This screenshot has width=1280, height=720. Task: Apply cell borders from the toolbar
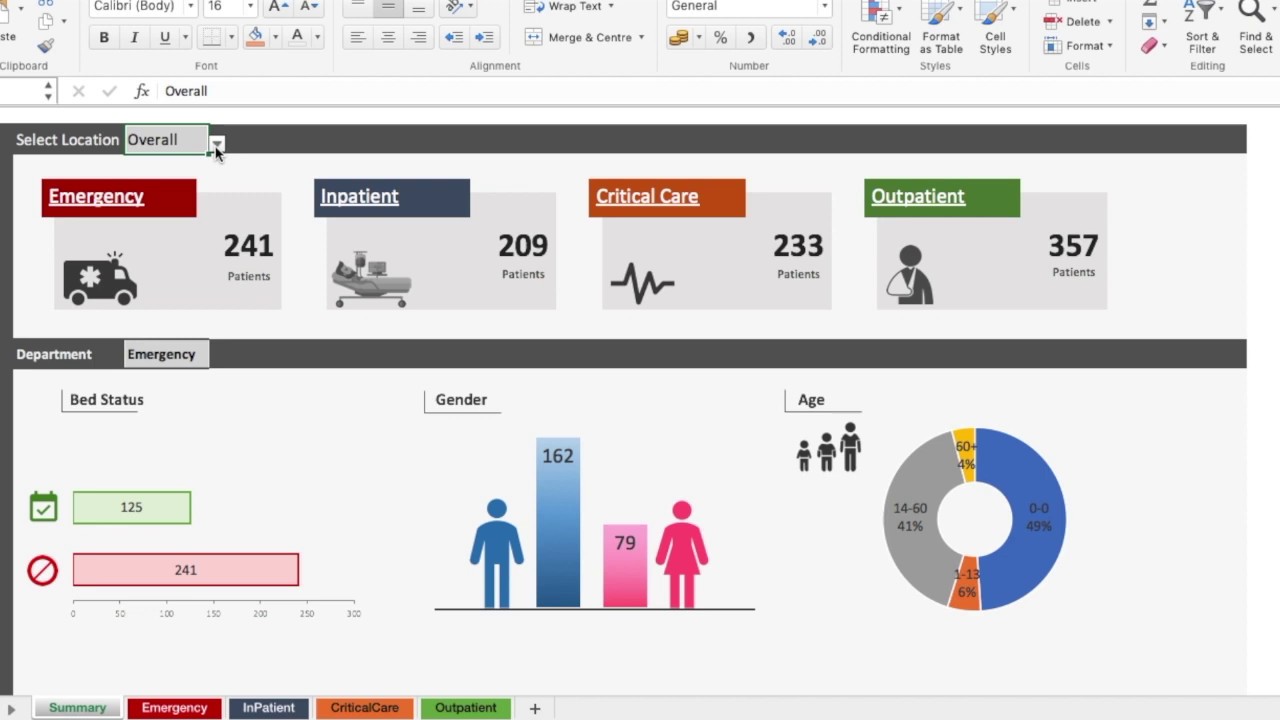[211, 38]
